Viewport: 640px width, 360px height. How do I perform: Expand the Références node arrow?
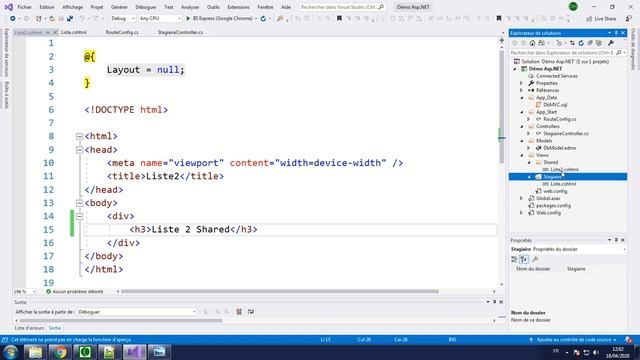coord(522,90)
